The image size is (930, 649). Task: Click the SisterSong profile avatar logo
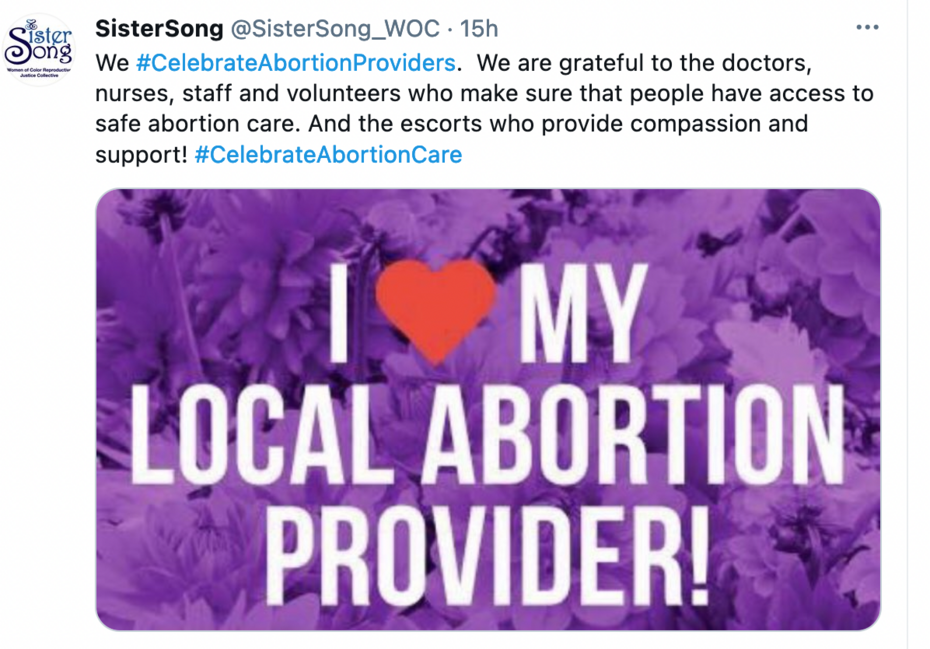(x=40, y=49)
